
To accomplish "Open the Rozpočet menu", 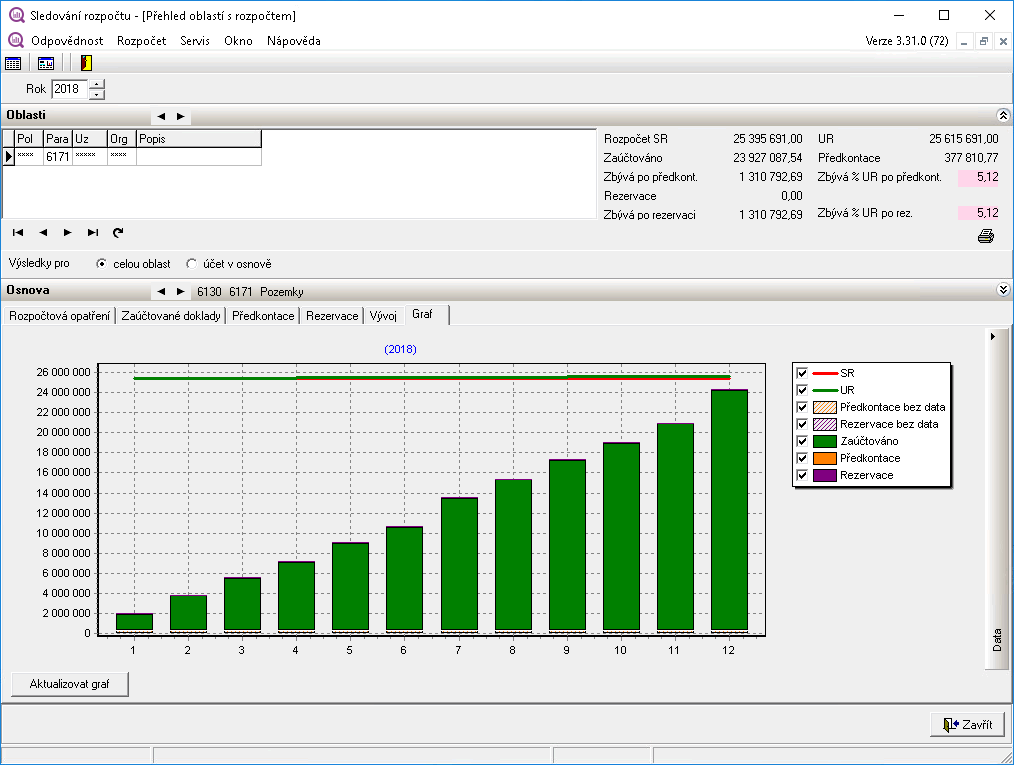I will [x=141, y=41].
